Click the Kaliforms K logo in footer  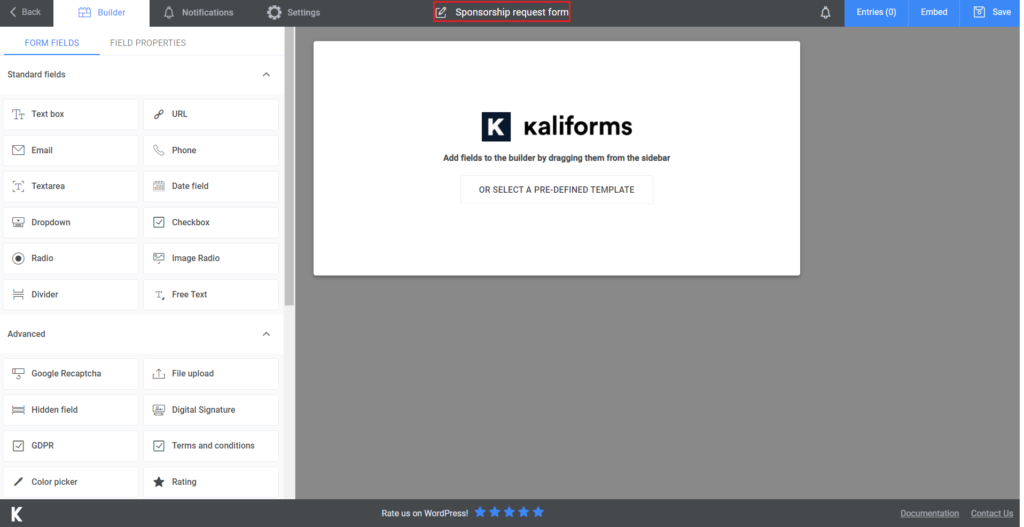point(17,514)
